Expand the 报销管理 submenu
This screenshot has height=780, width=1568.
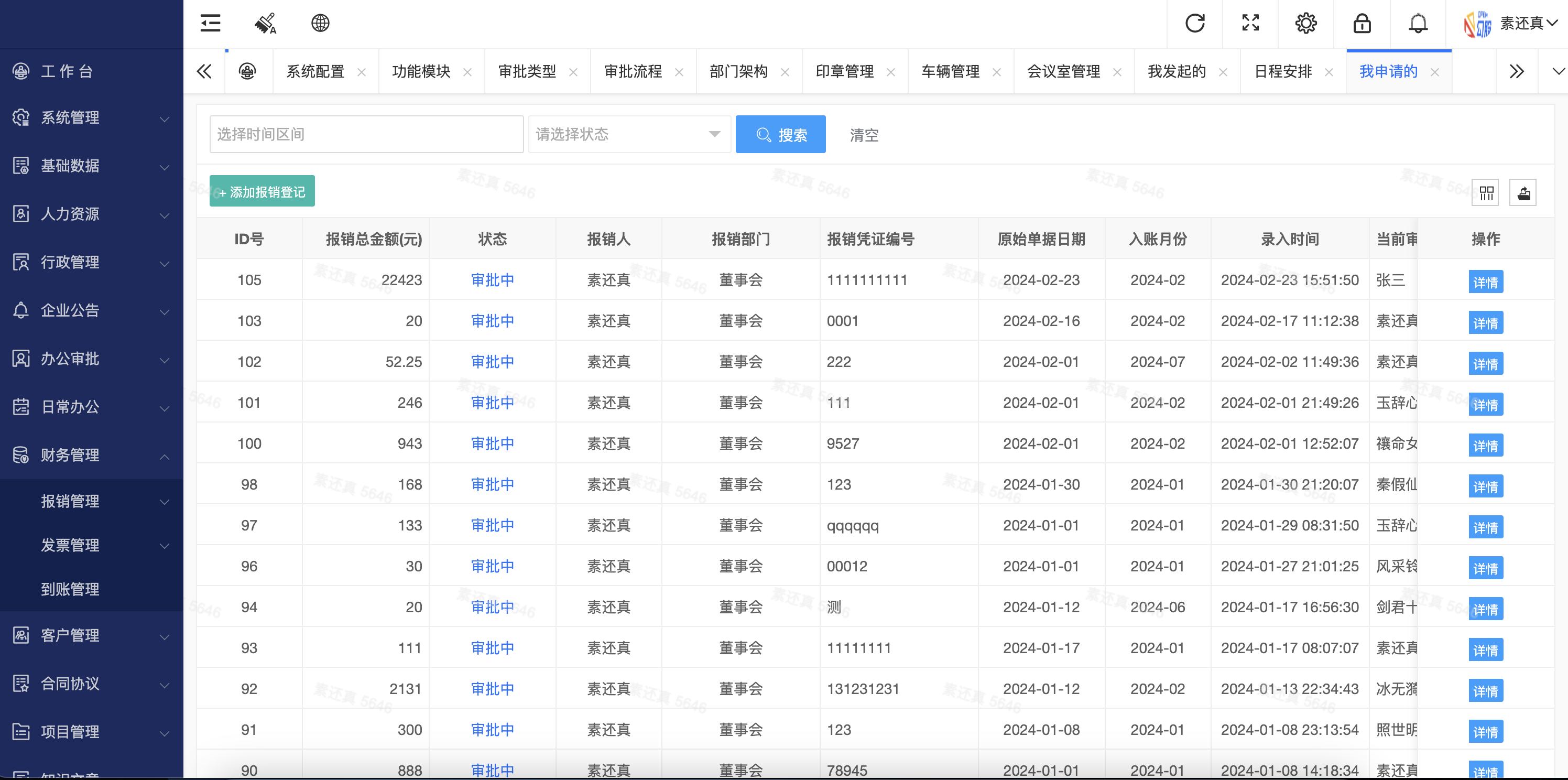(91, 501)
